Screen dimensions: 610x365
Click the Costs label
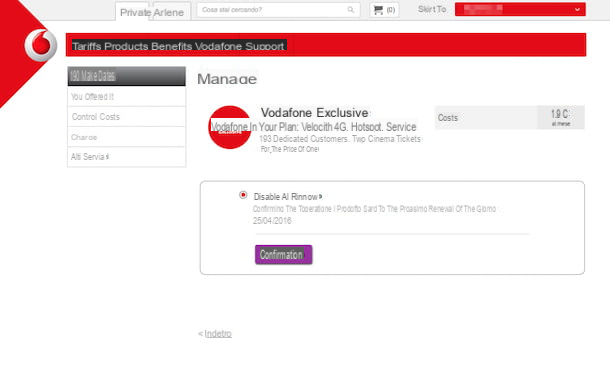[448, 118]
